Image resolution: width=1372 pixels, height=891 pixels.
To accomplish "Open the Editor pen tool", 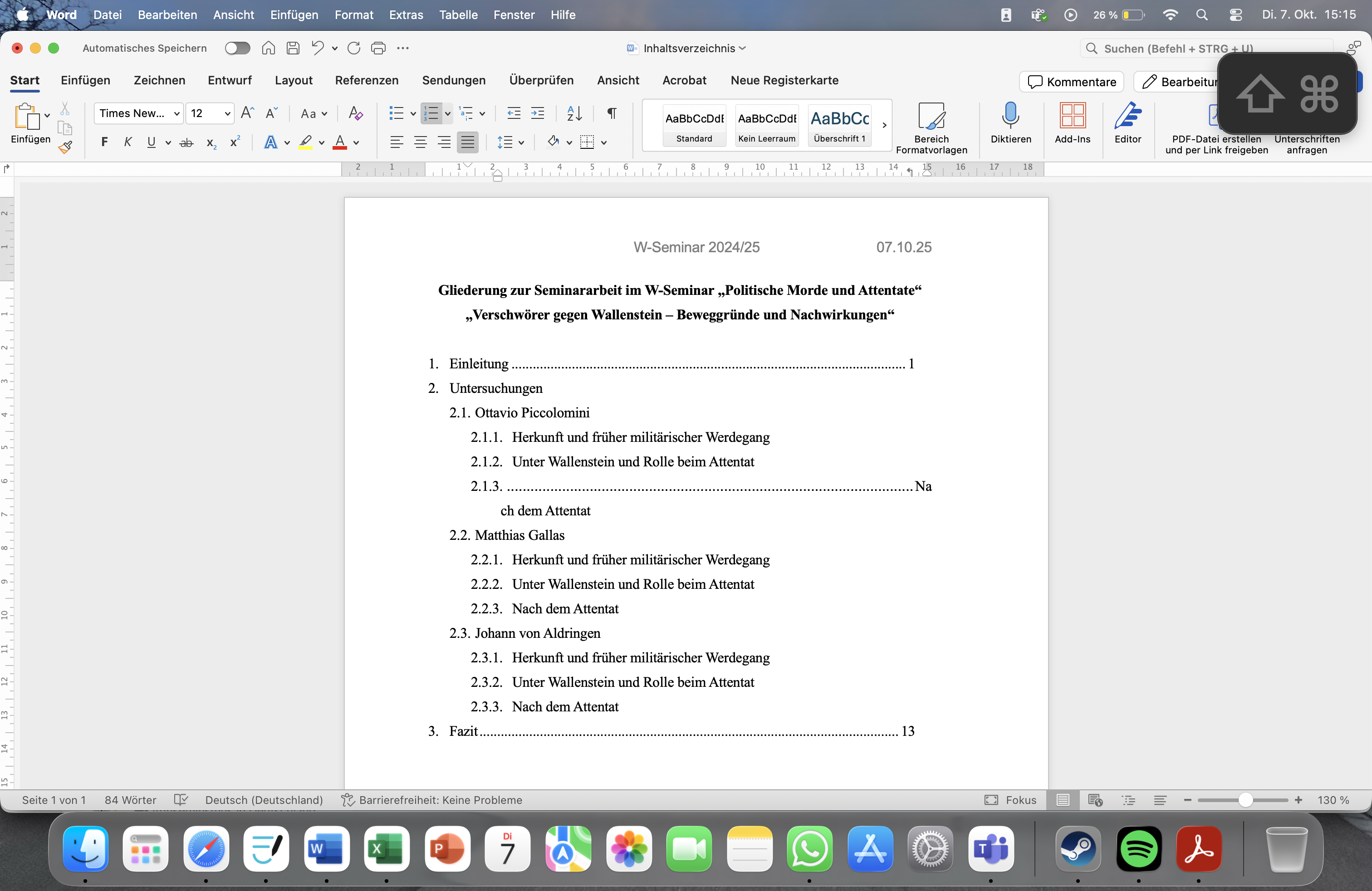I will point(1127,123).
